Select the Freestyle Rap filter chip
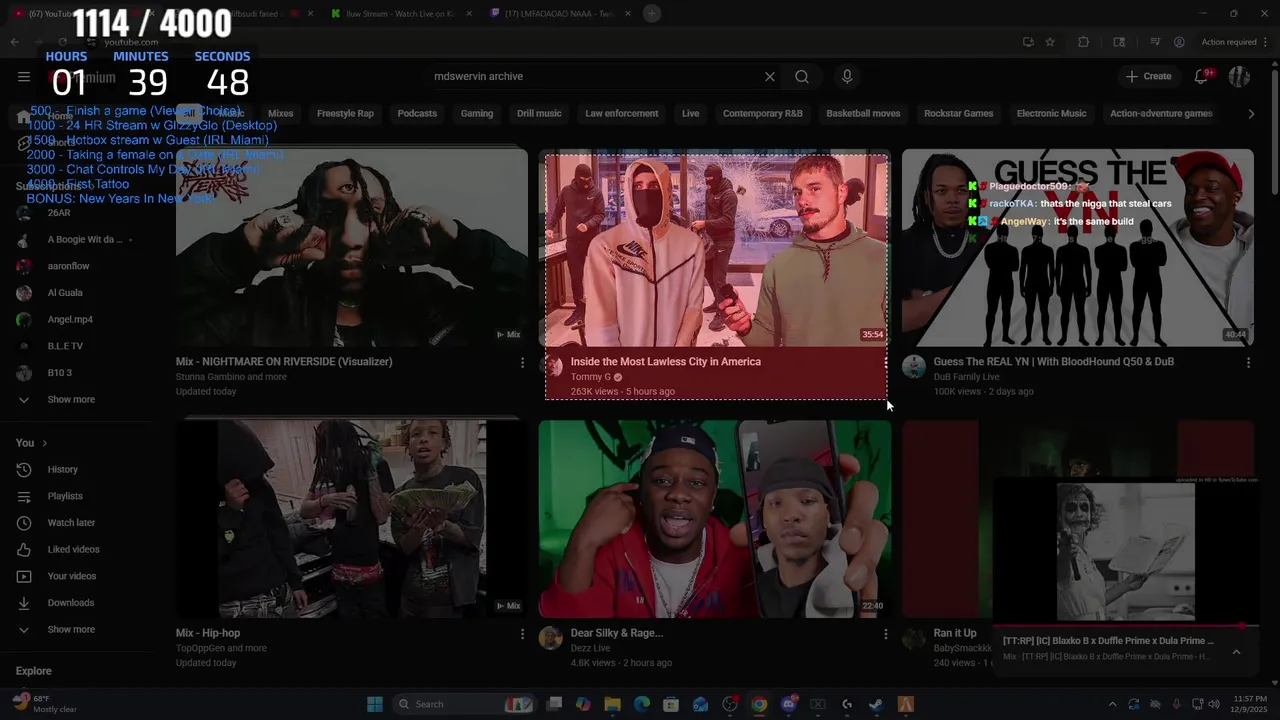The height and width of the screenshot is (720, 1280). click(345, 114)
